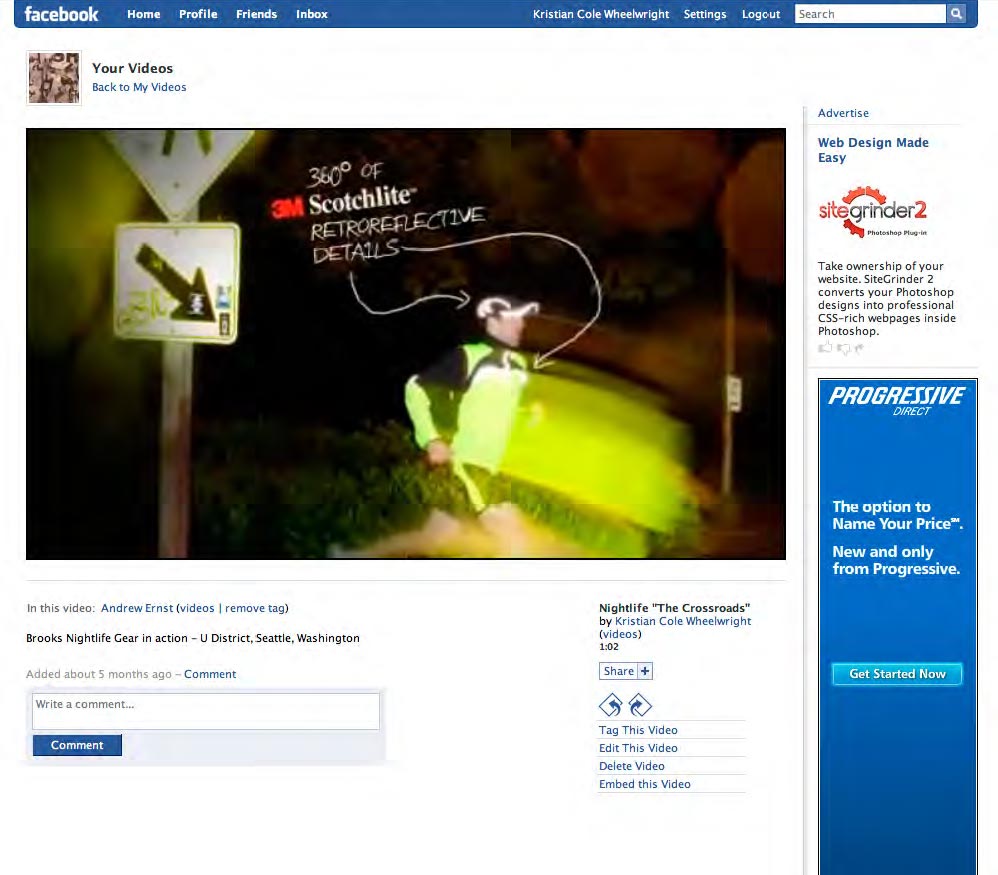This screenshot has height=875, width=998.
Task: Click the Write a comment field
Action: tap(206, 711)
